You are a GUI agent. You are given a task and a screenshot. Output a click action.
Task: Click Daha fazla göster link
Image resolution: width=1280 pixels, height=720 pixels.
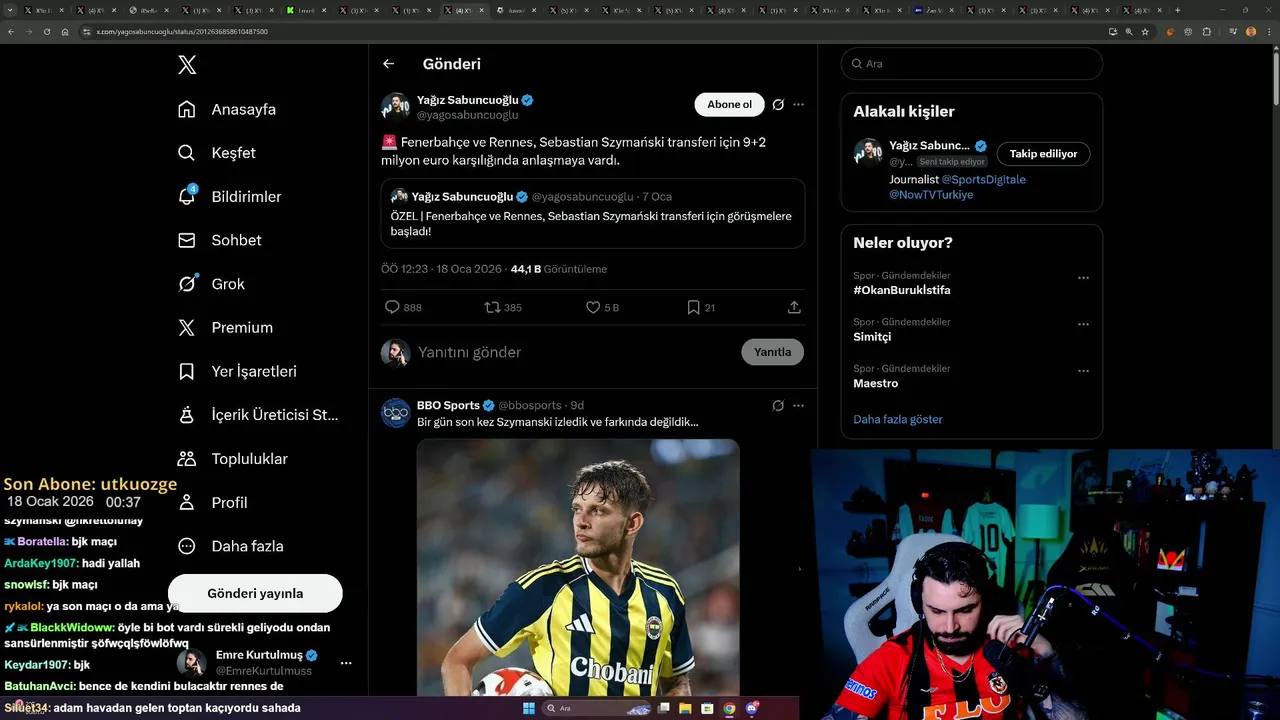click(898, 419)
